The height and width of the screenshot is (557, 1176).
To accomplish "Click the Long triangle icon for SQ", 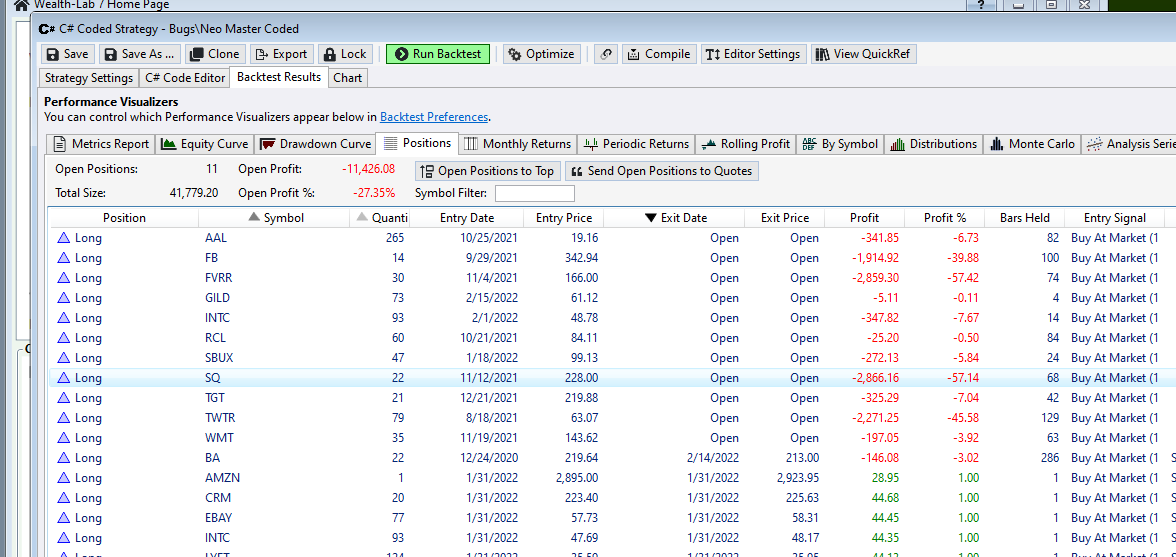I will [64, 378].
